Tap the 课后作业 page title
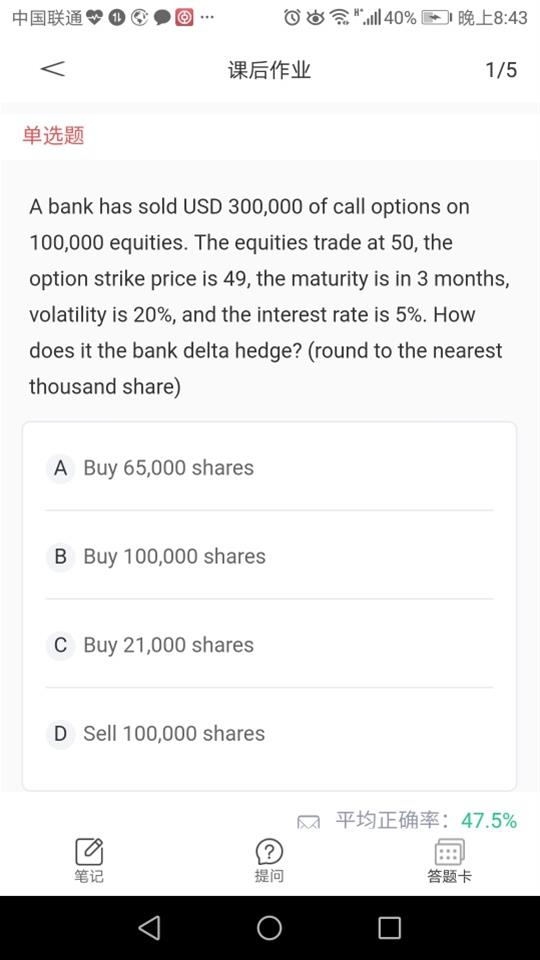540x960 pixels. (x=269, y=70)
